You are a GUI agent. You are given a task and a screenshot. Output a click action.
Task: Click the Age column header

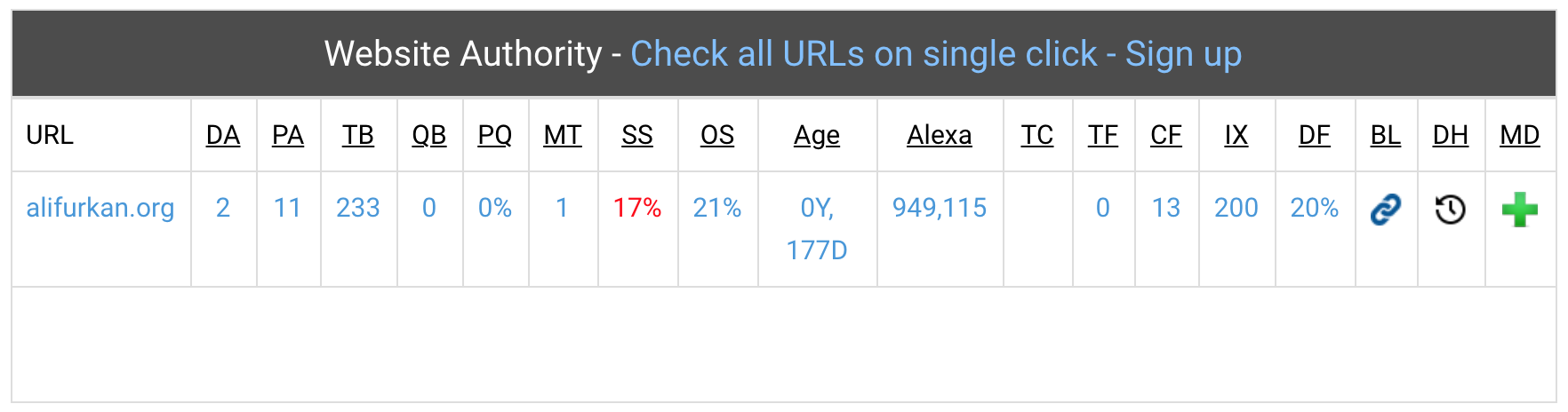click(x=817, y=135)
